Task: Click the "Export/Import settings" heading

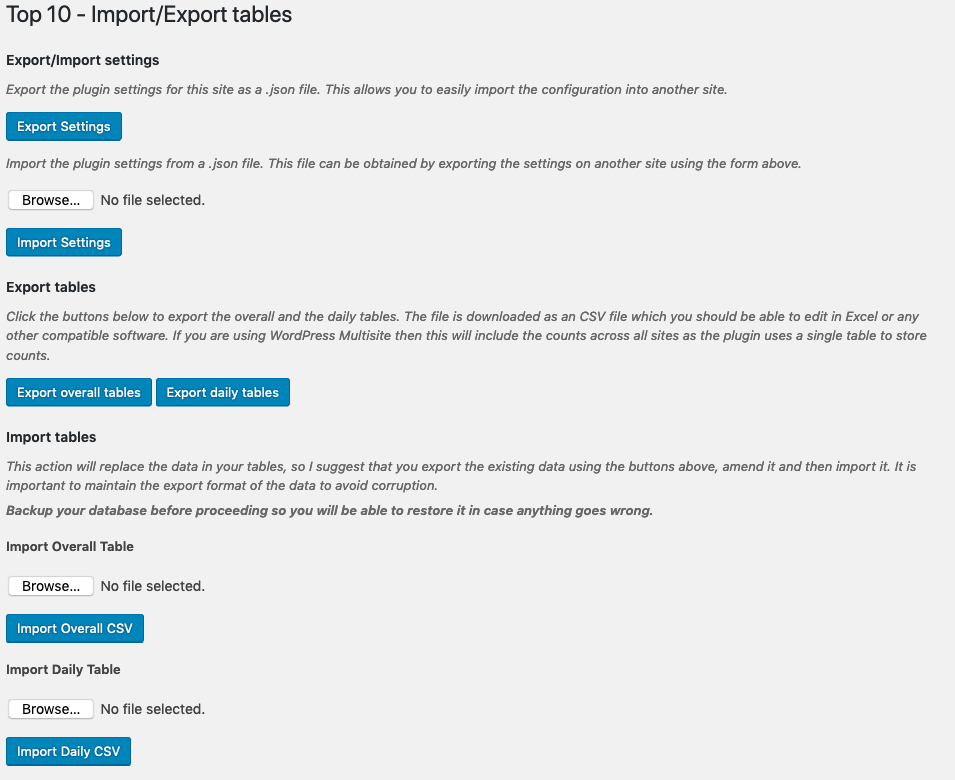Action: tap(83, 60)
